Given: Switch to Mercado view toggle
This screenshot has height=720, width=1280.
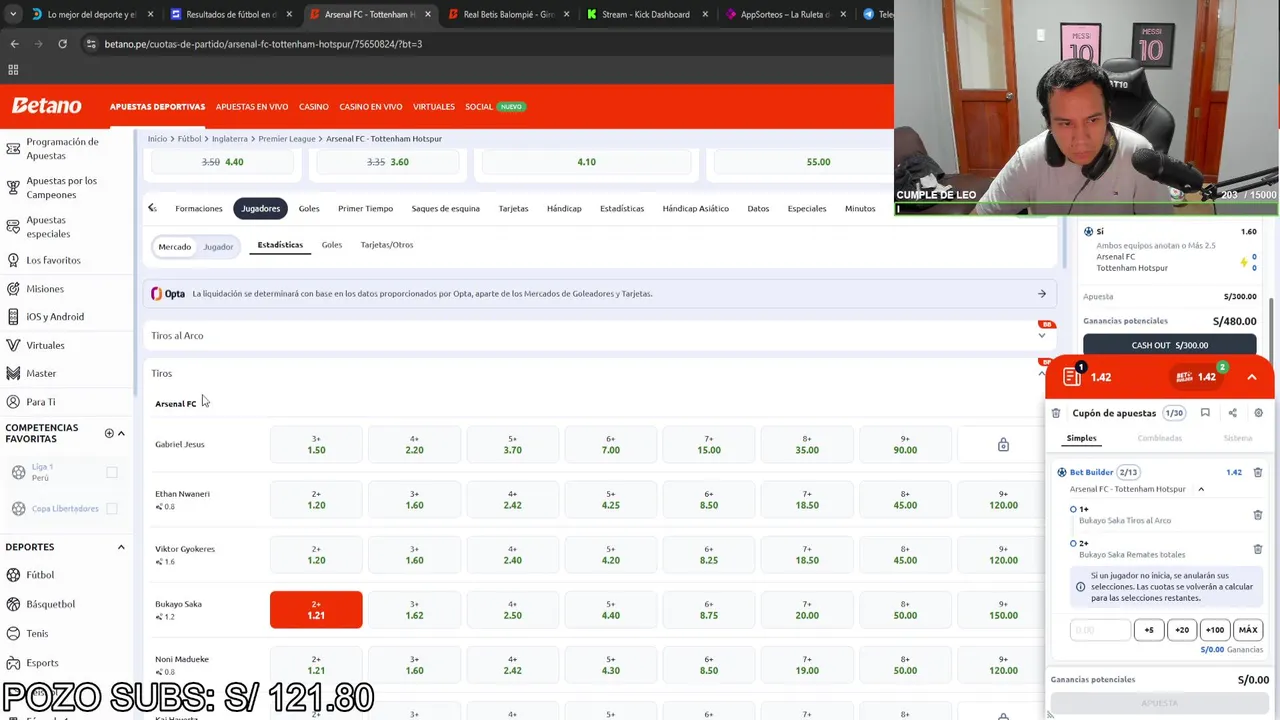Looking at the screenshot, I should pyautogui.click(x=174, y=246).
